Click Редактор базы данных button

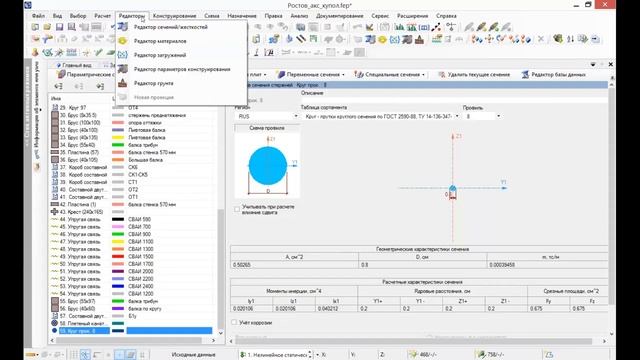(554, 75)
